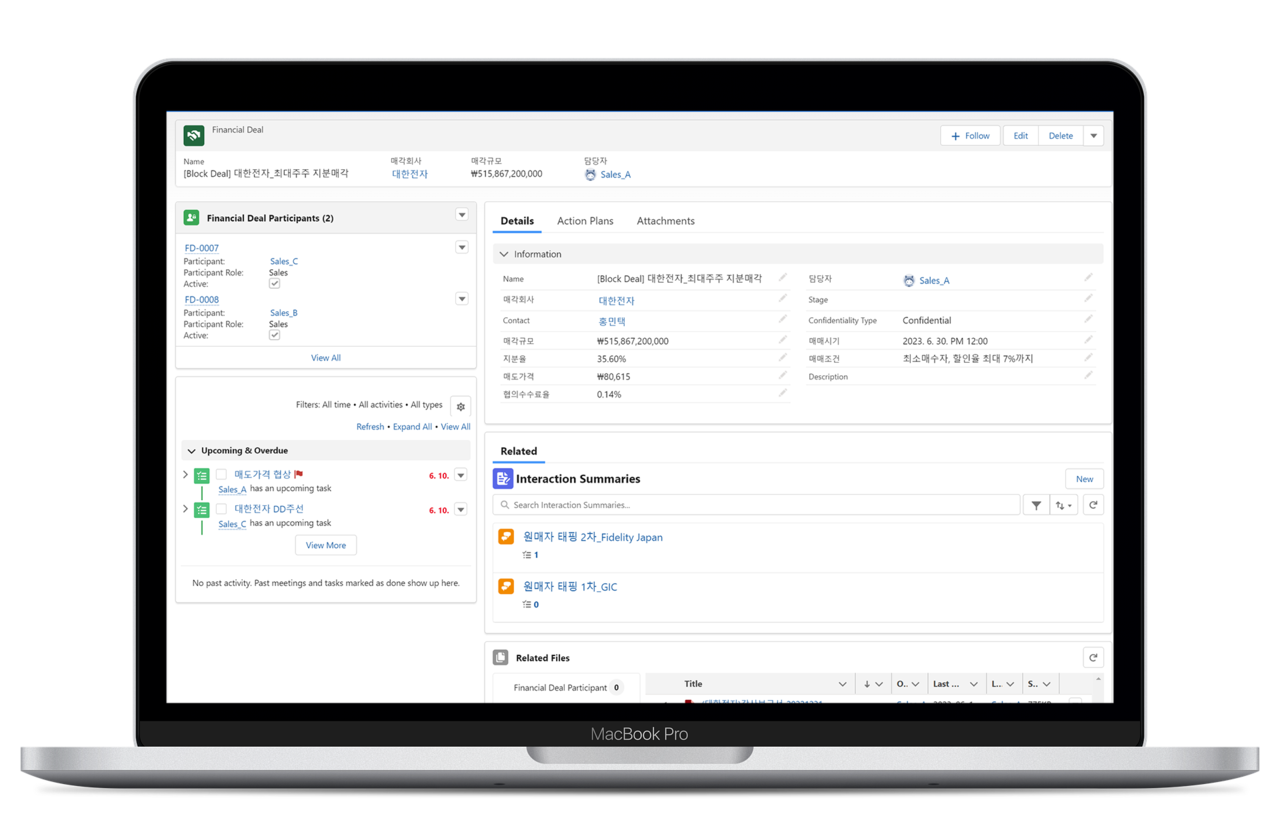This screenshot has width=1280, height=814.
Task: Click the Interaction Summaries header icon
Action: tap(503, 479)
